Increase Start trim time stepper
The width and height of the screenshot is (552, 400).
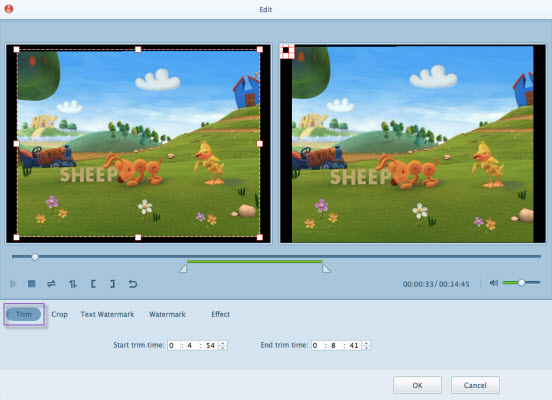pos(223,343)
